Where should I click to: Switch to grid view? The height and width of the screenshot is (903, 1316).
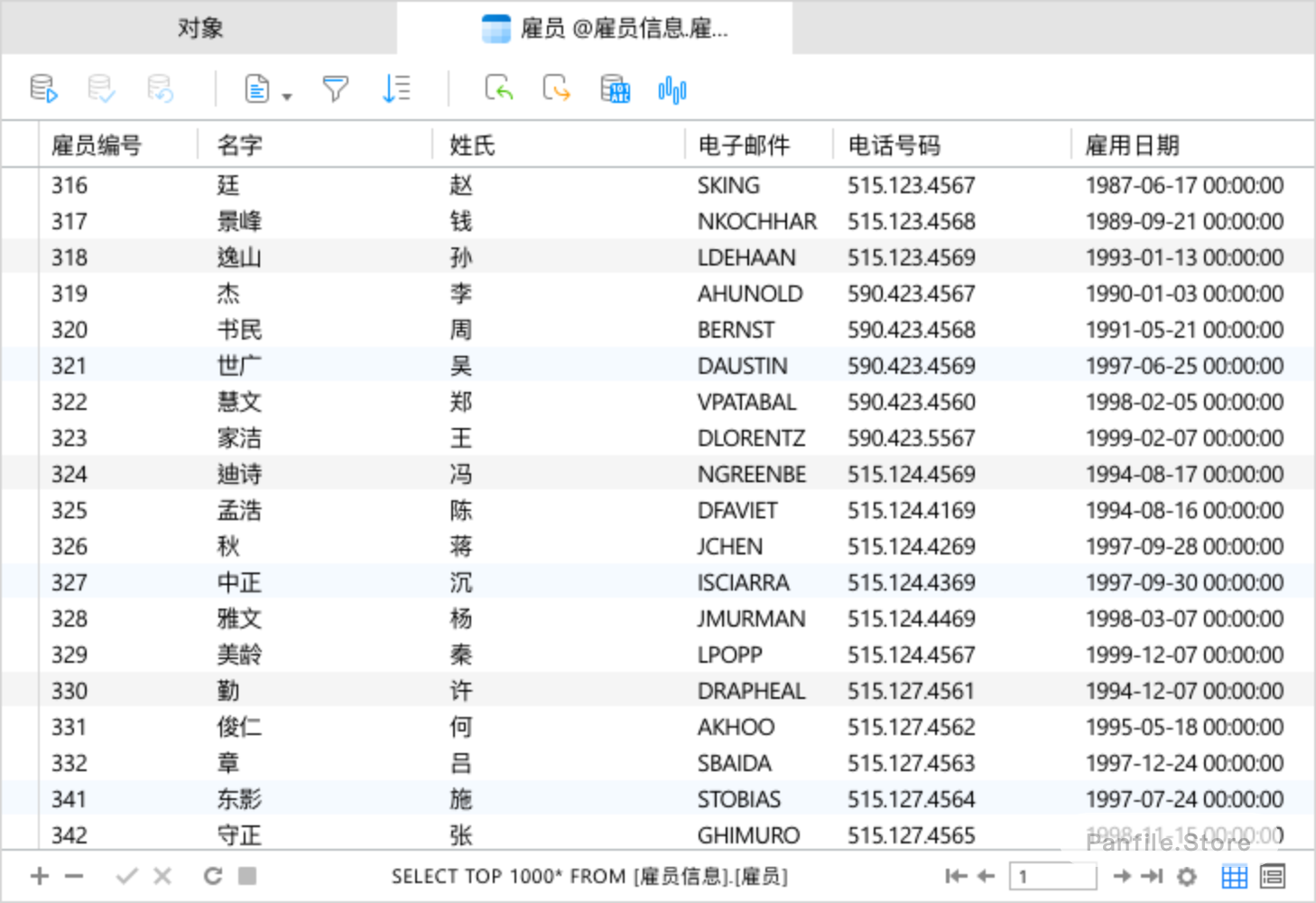1235,876
